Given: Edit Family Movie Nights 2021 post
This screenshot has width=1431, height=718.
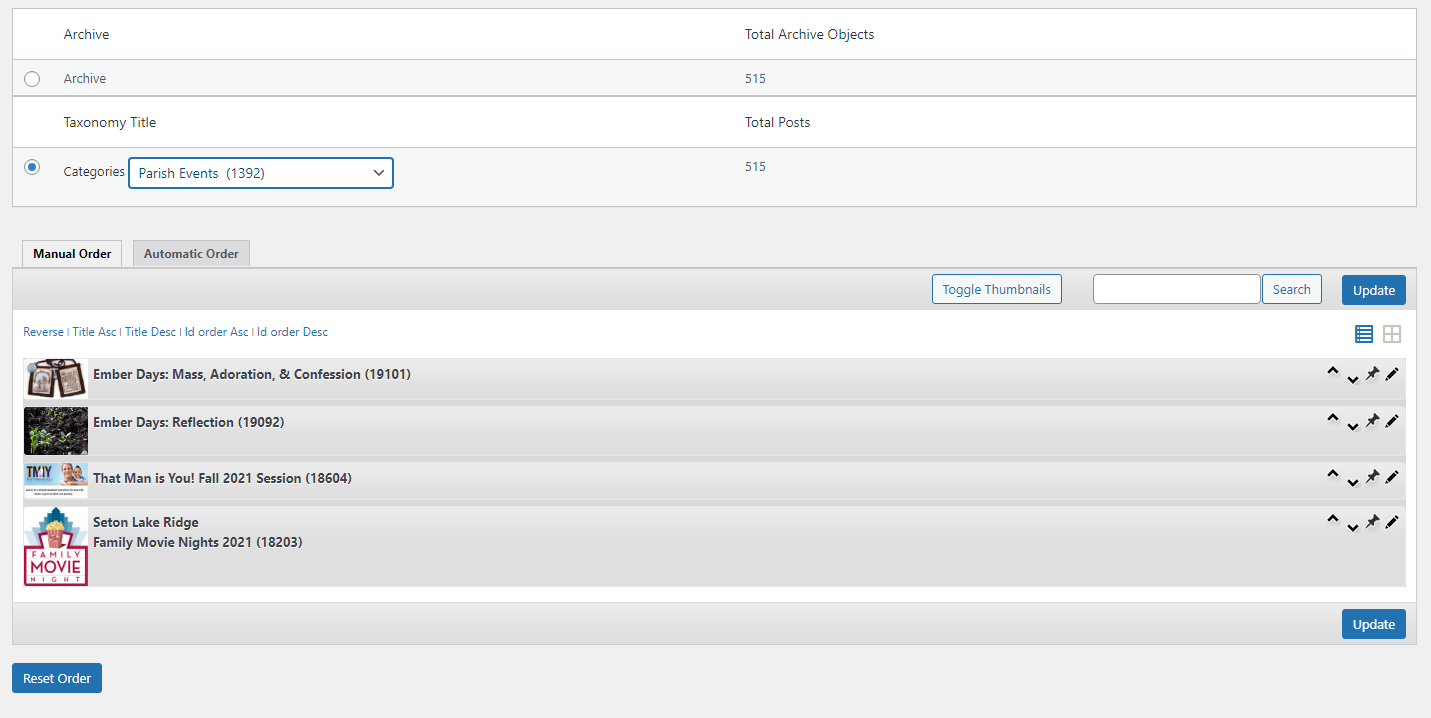Looking at the screenshot, I should pos(1392,521).
